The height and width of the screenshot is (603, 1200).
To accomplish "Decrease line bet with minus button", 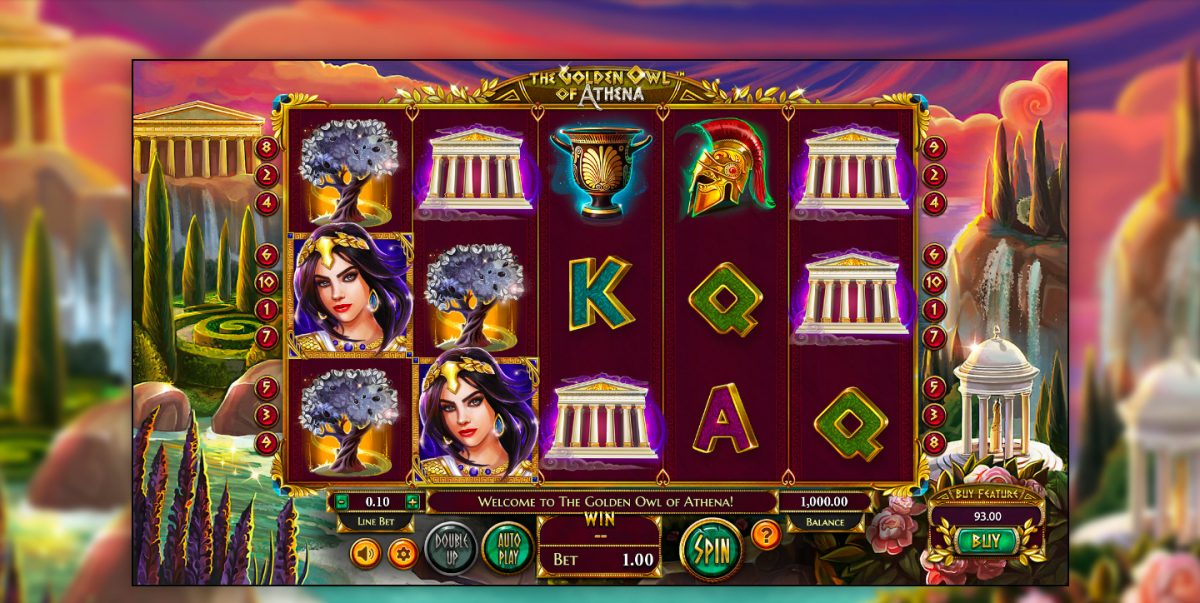I will coord(341,502).
